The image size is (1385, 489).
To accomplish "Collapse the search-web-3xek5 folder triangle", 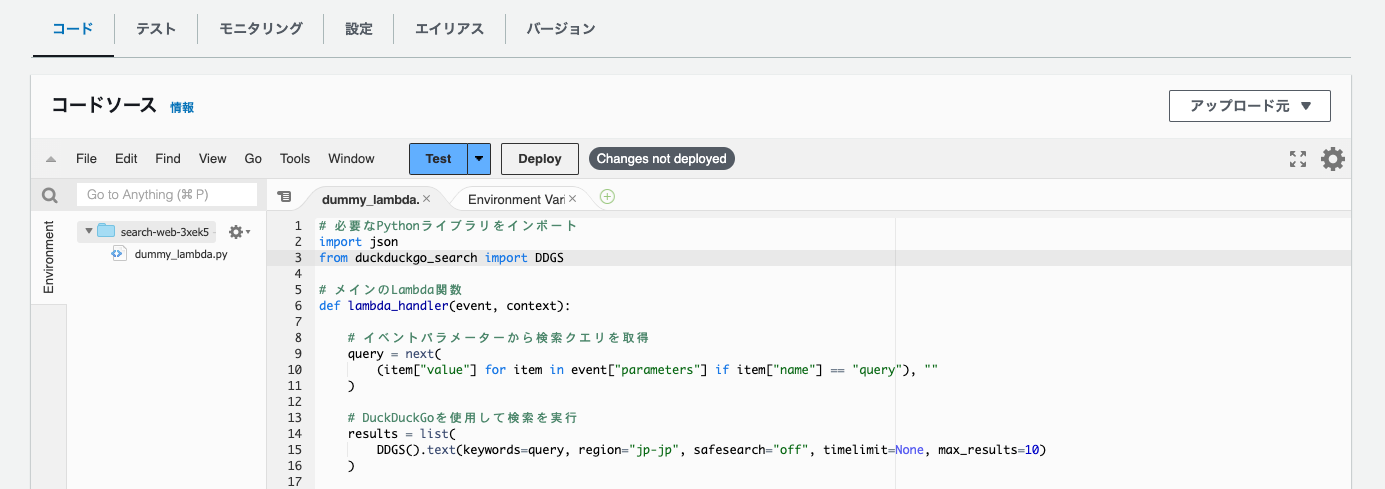I will [x=88, y=232].
